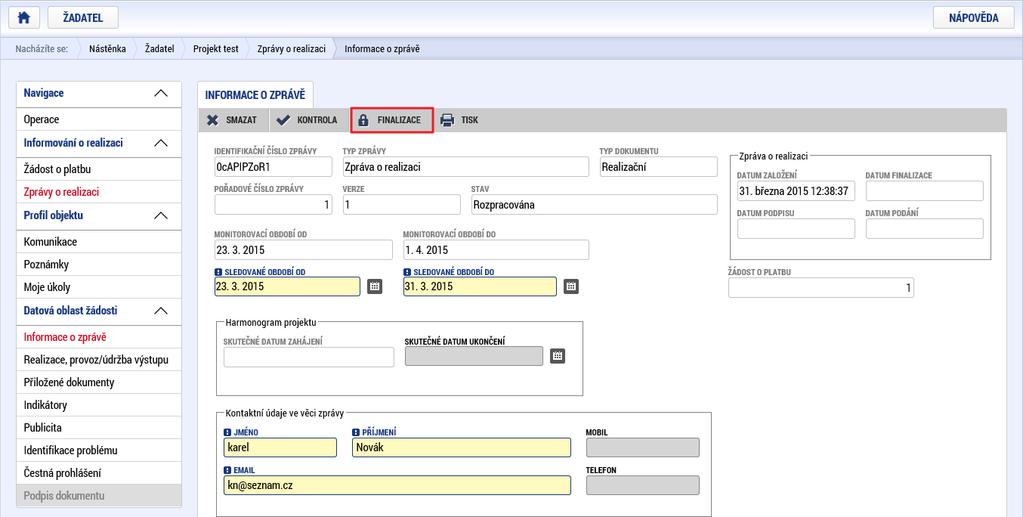
Task: Collapse the Profil objektu section
Action: [x=160, y=215]
